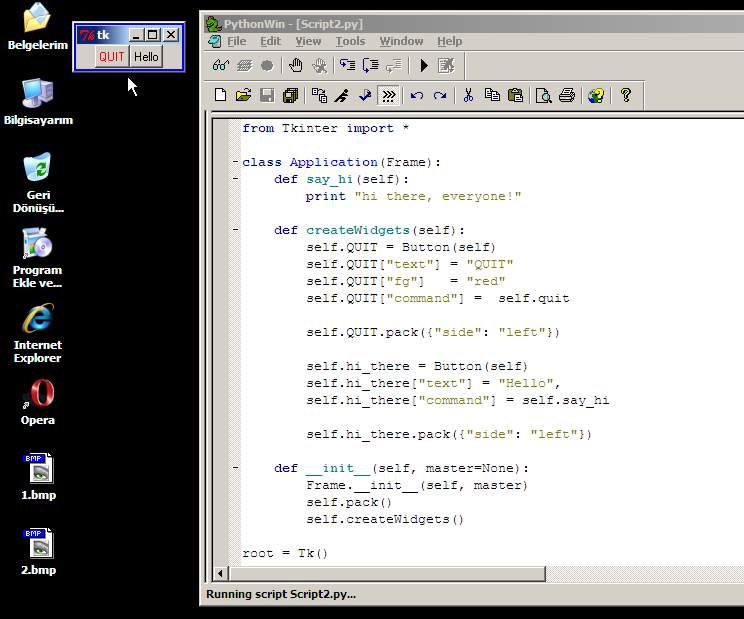Image resolution: width=744 pixels, height=619 pixels.
Task: Paste from clipboard with Paste icon
Action: pos(515,95)
